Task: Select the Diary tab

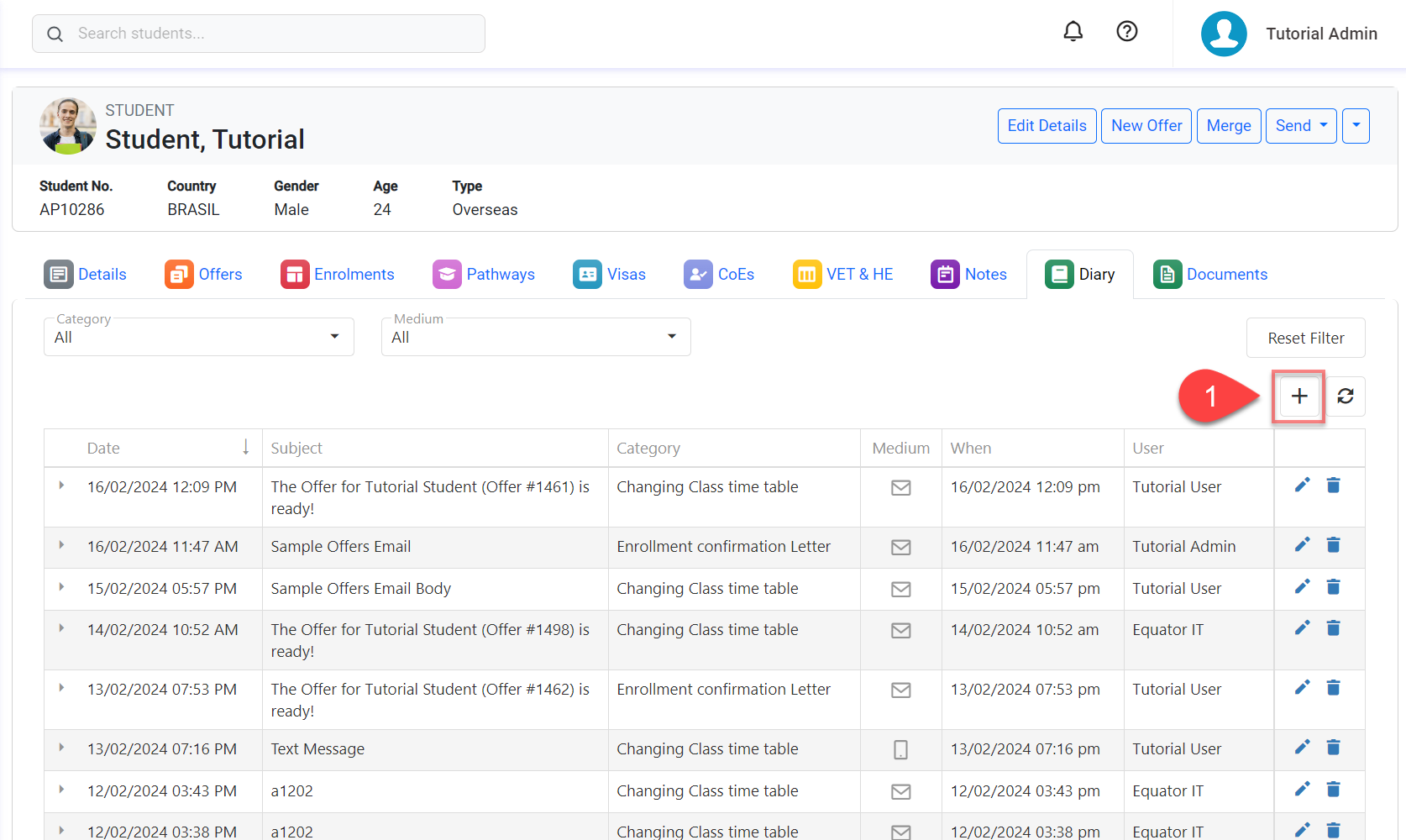Action: [1080, 275]
